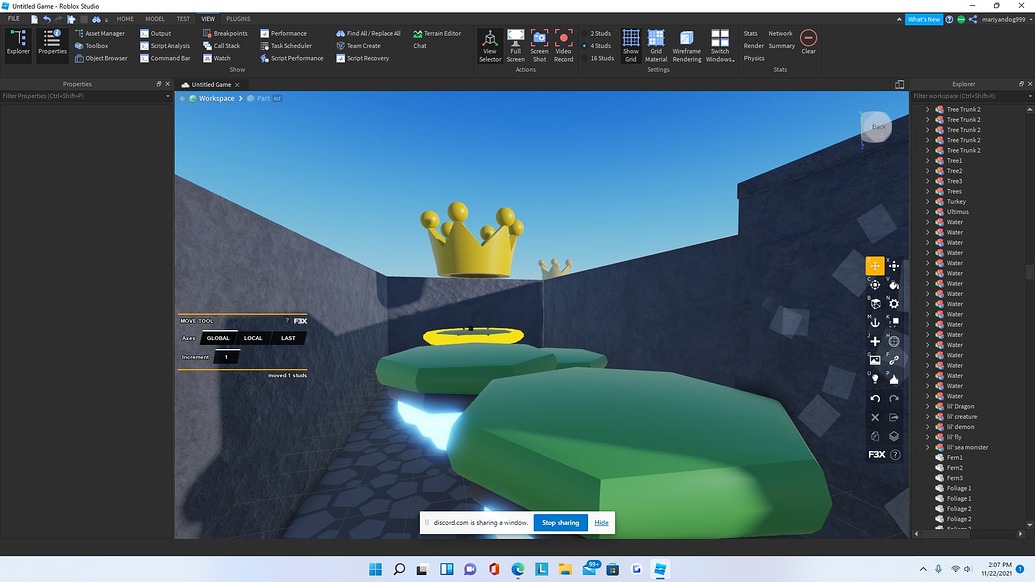Image resolution: width=1035 pixels, height=582 pixels.
Task: Open the Team Create panel
Action: tap(360, 45)
